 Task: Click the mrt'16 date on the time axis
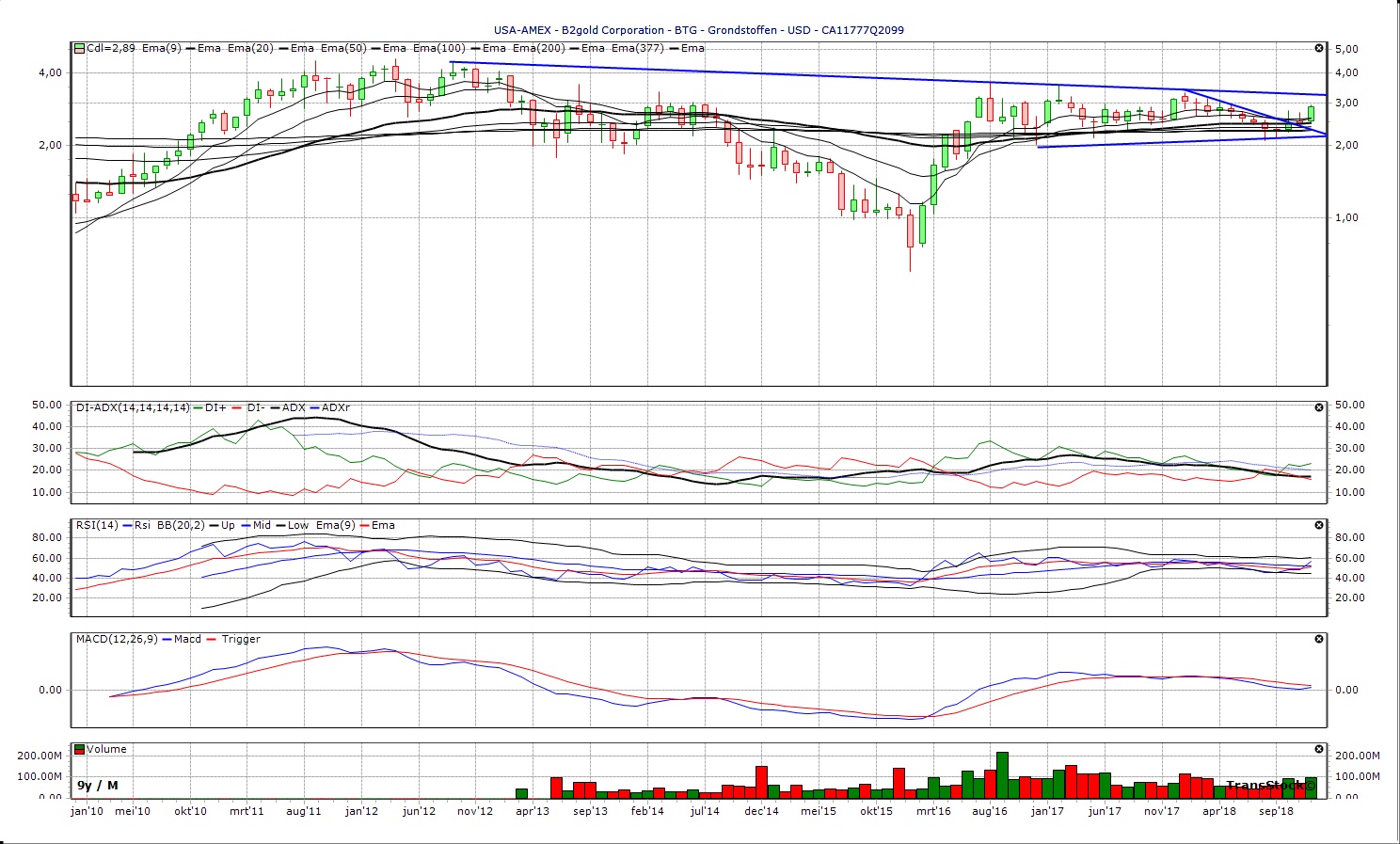(933, 811)
